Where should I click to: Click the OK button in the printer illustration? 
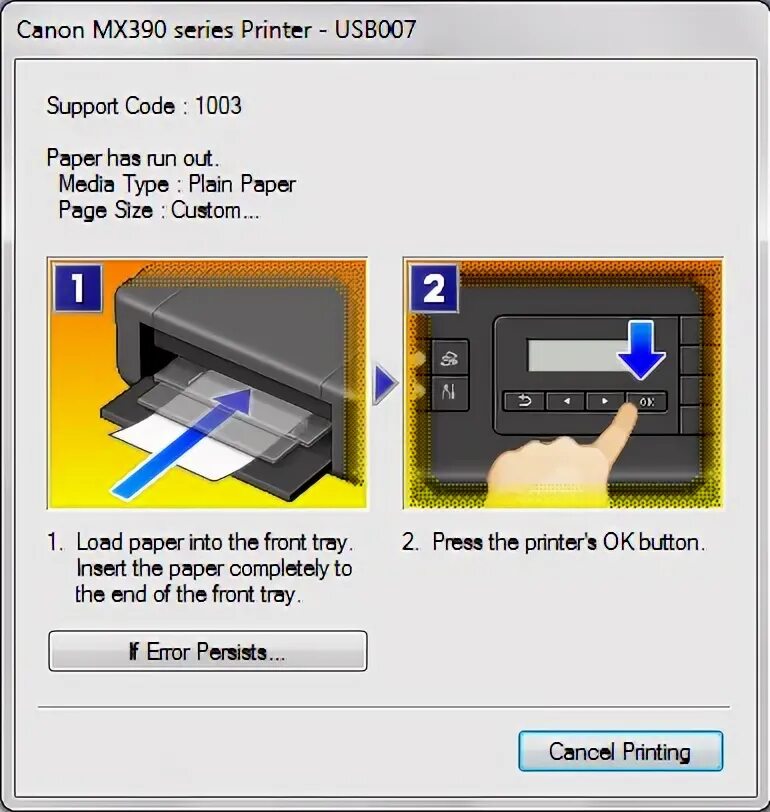coord(646,401)
